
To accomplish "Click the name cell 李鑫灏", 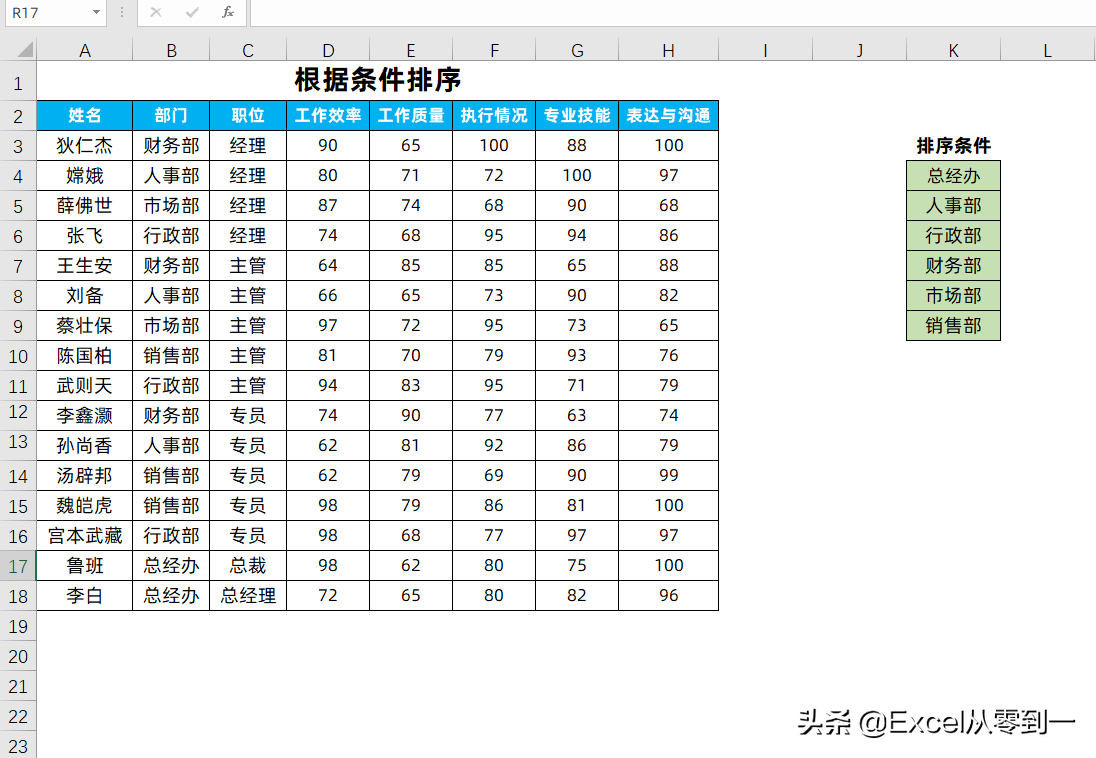I will tap(85, 416).
